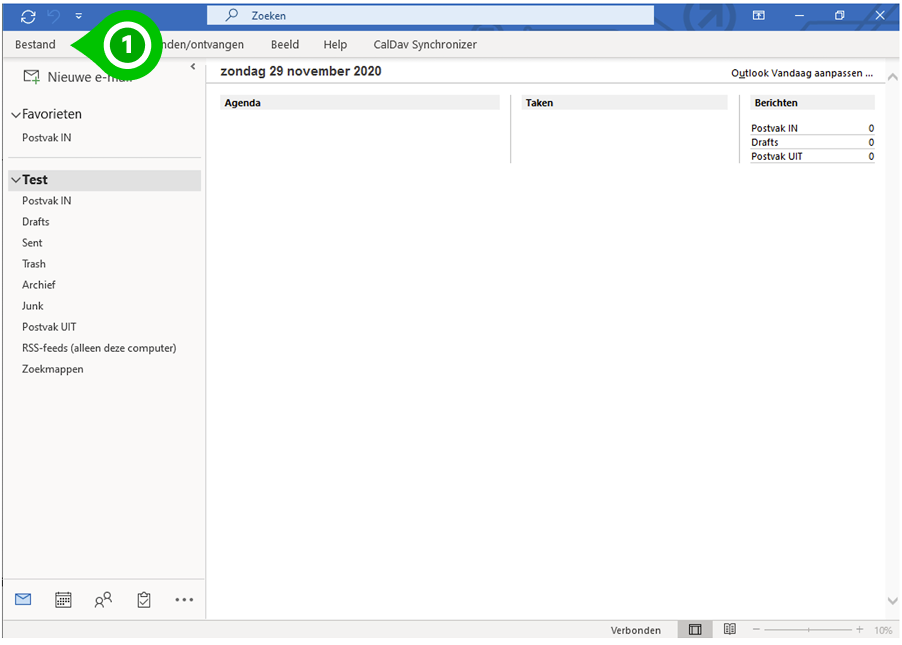Image resolution: width=902 pixels, height=645 pixels.
Task: Open the Tasks view icon
Action: click(143, 599)
